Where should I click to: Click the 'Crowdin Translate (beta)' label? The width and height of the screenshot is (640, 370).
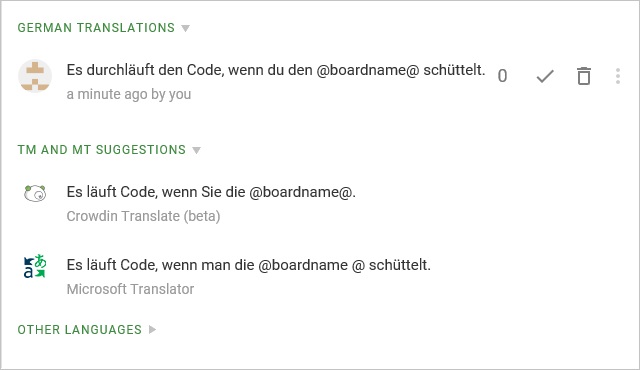(x=143, y=216)
